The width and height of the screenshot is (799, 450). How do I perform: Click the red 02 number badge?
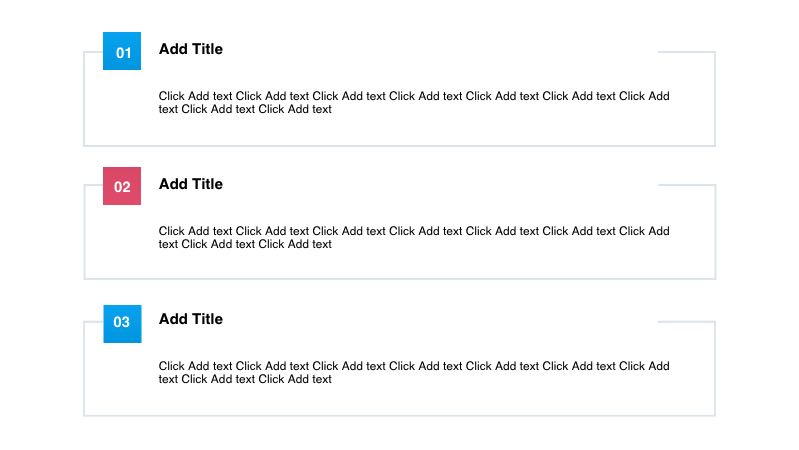click(122, 186)
